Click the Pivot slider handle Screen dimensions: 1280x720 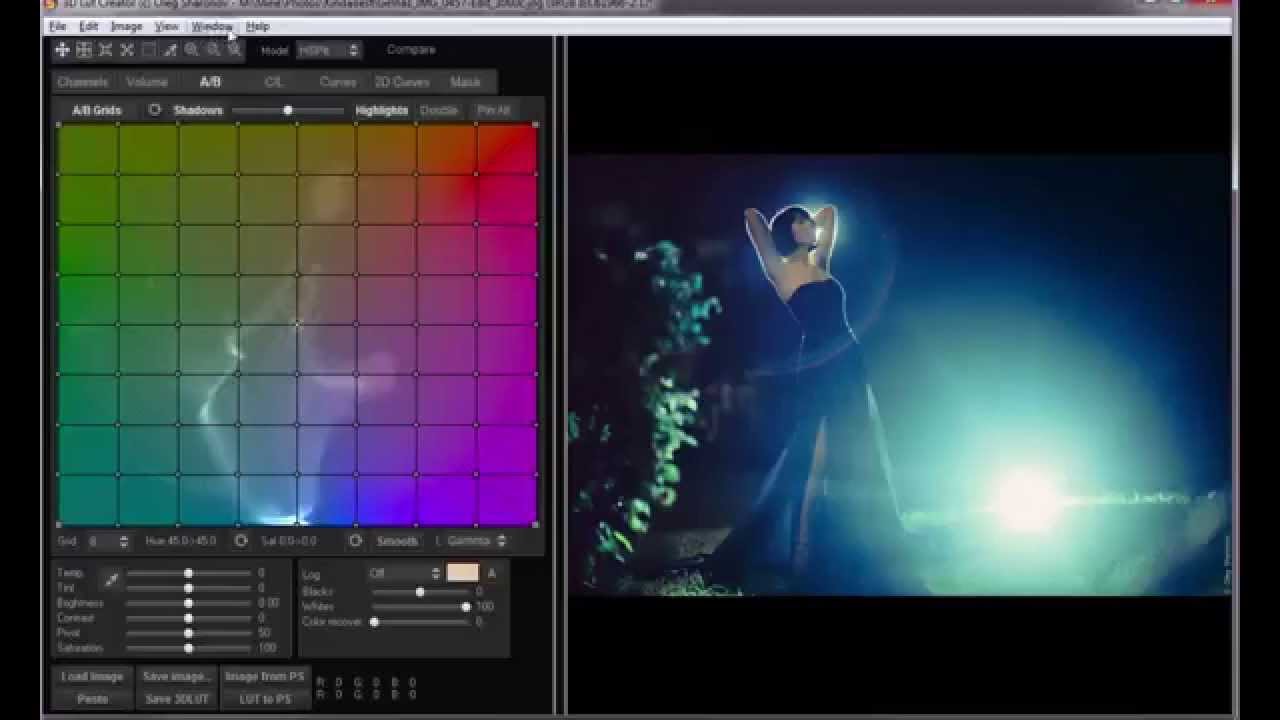pyautogui.click(x=188, y=633)
